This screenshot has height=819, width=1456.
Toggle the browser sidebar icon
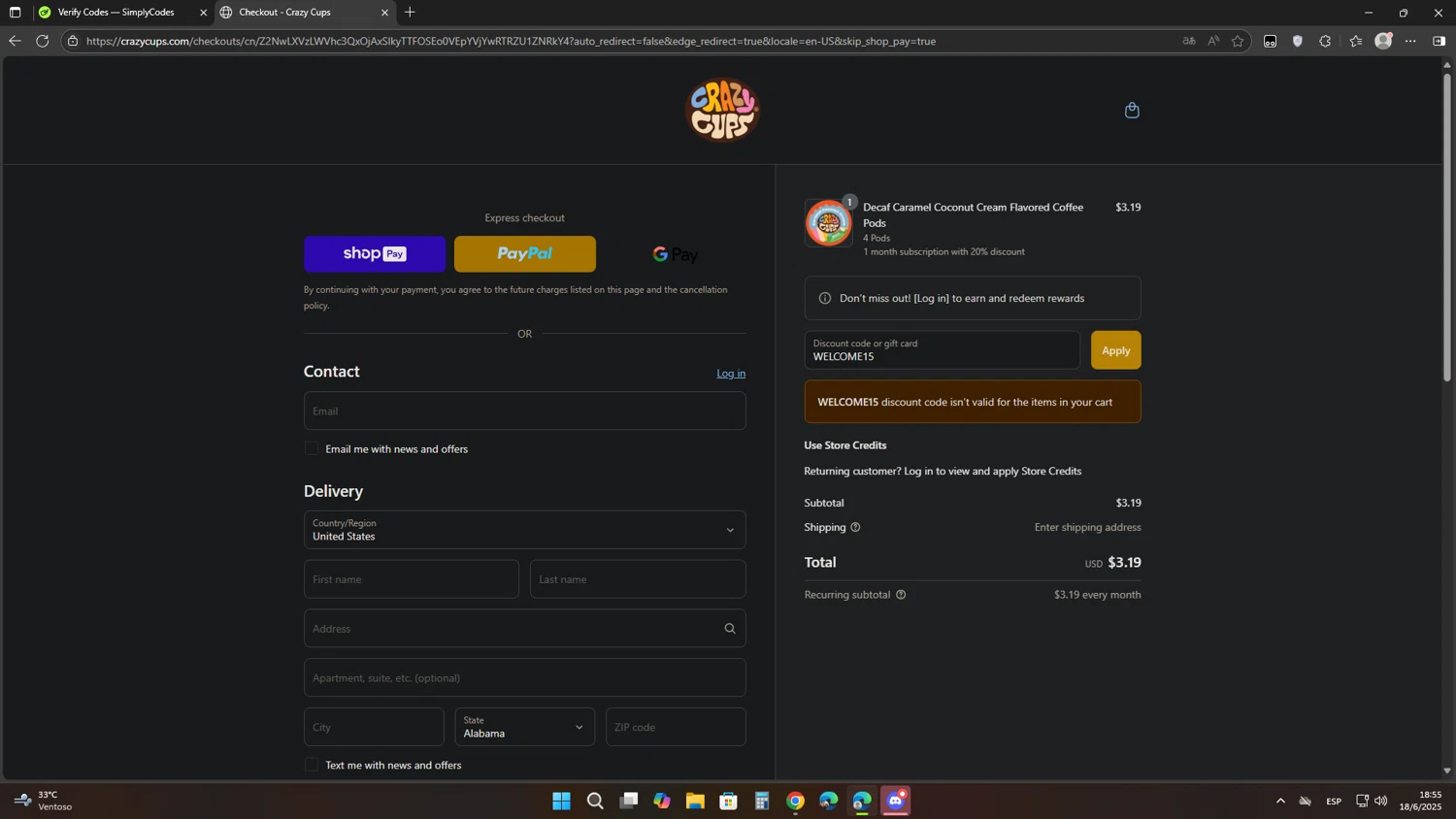pos(1439,41)
